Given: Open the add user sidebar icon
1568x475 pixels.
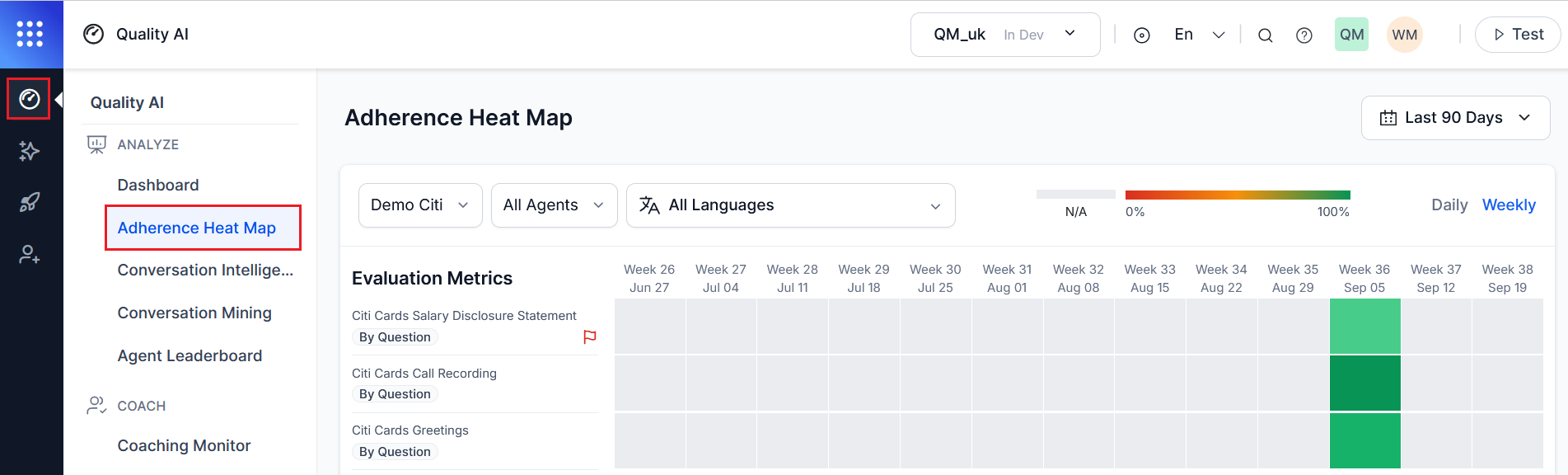Looking at the screenshot, I should click(x=30, y=254).
